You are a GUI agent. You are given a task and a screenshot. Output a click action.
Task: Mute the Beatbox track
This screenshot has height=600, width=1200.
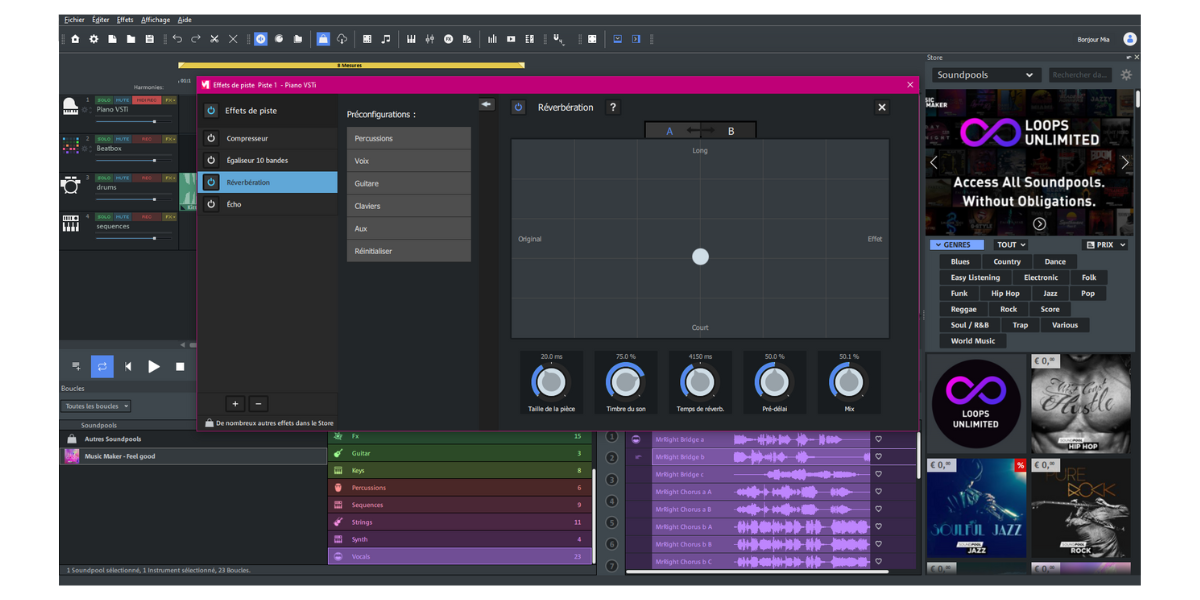pyautogui.click(x=122, y=139)
